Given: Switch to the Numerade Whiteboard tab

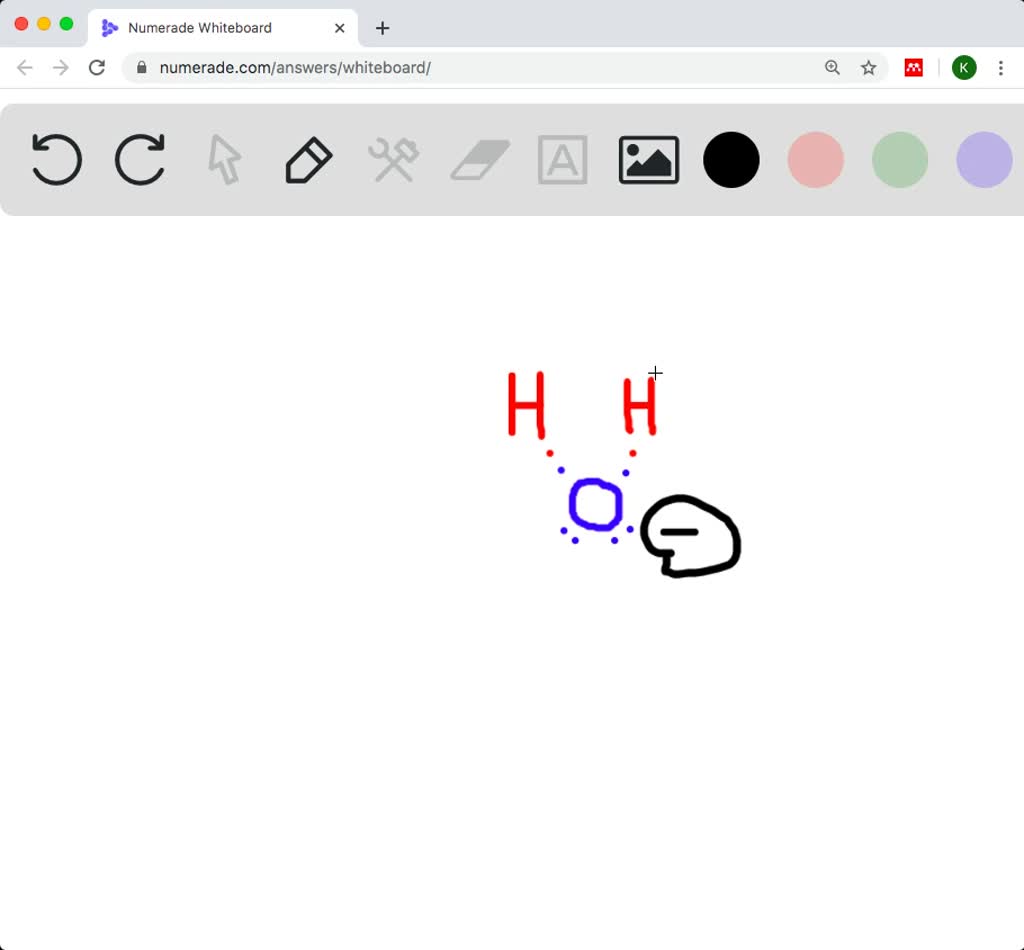Looking at the screenshot, I should pos(200,28).
